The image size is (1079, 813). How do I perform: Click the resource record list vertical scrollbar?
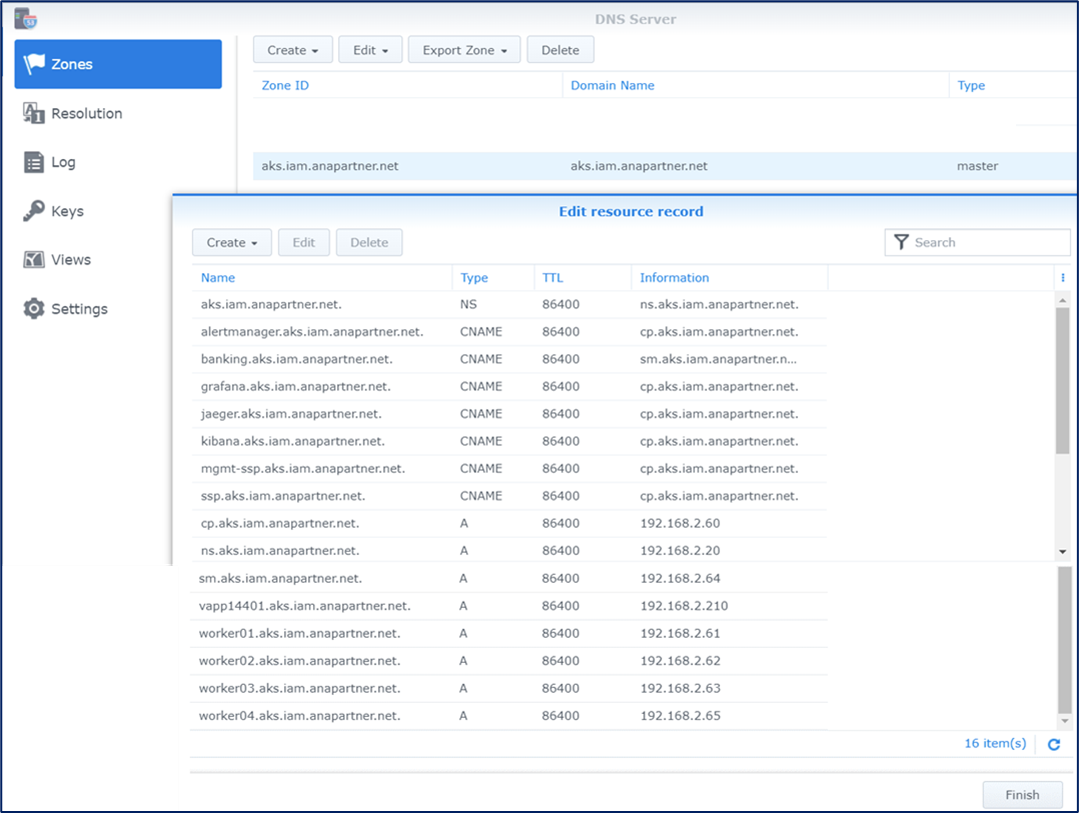click(x=1063, y=380)
